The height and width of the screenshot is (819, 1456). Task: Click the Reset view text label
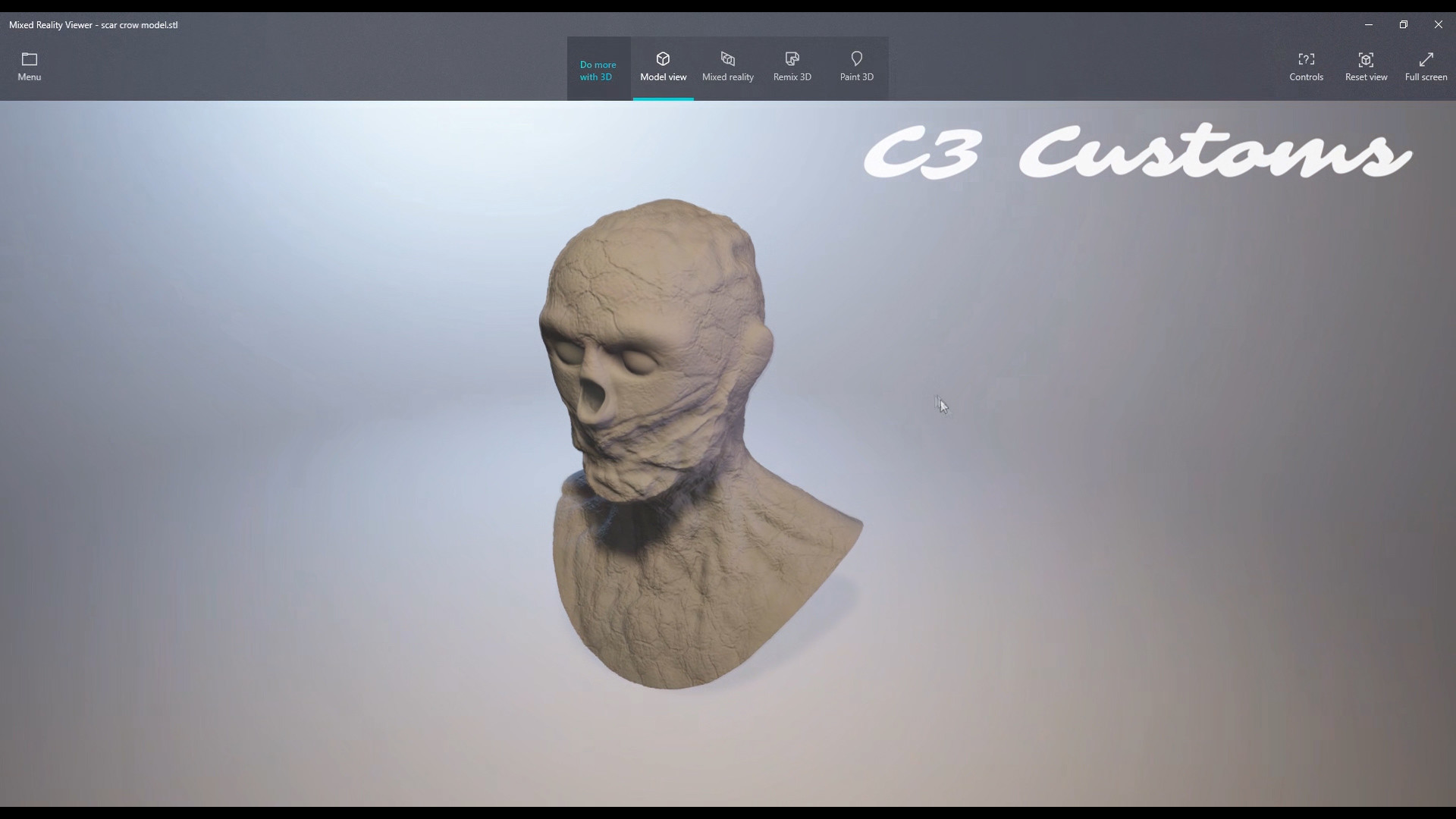pos(1365,77)
